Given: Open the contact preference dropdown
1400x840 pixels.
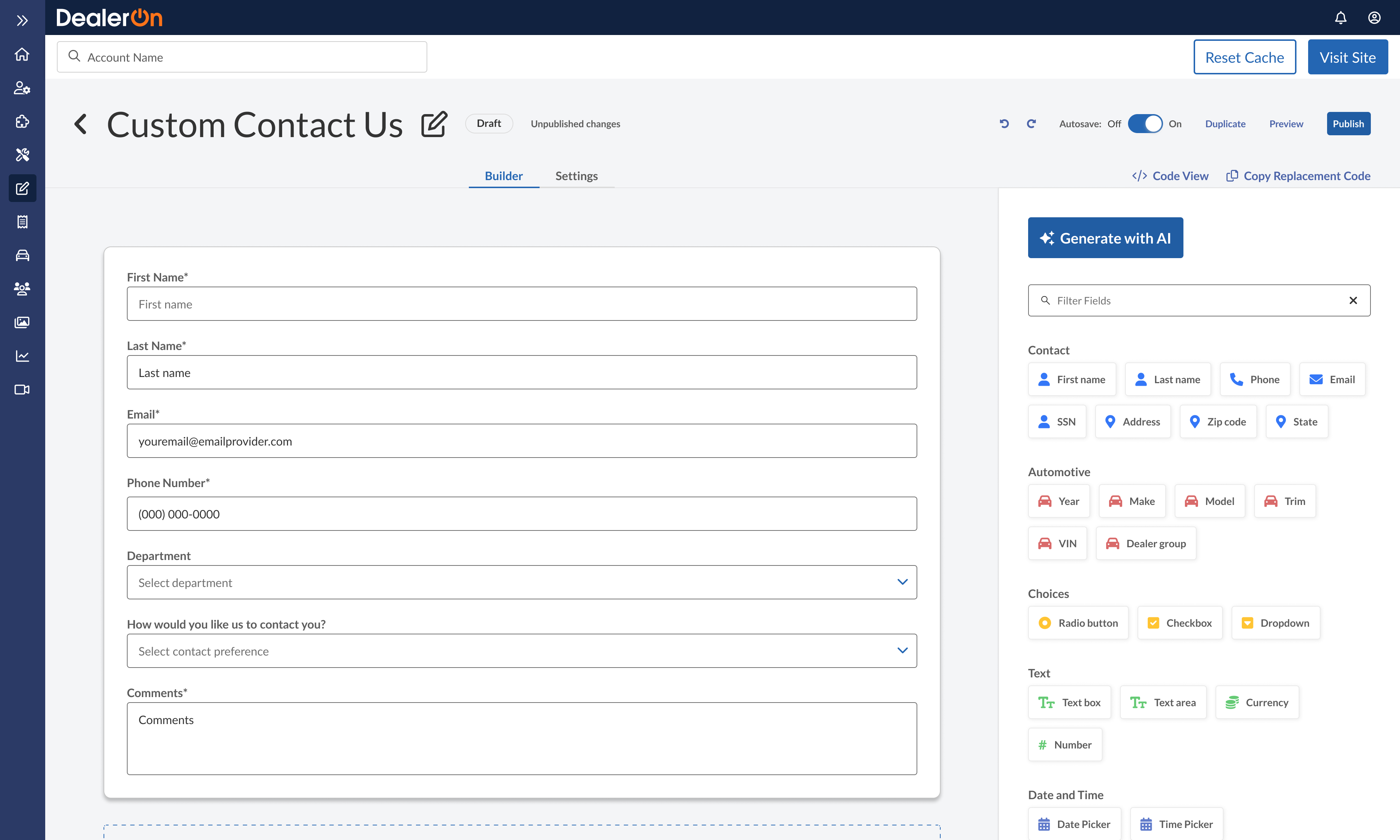Looking at the screenshot, I should [522, 650].
